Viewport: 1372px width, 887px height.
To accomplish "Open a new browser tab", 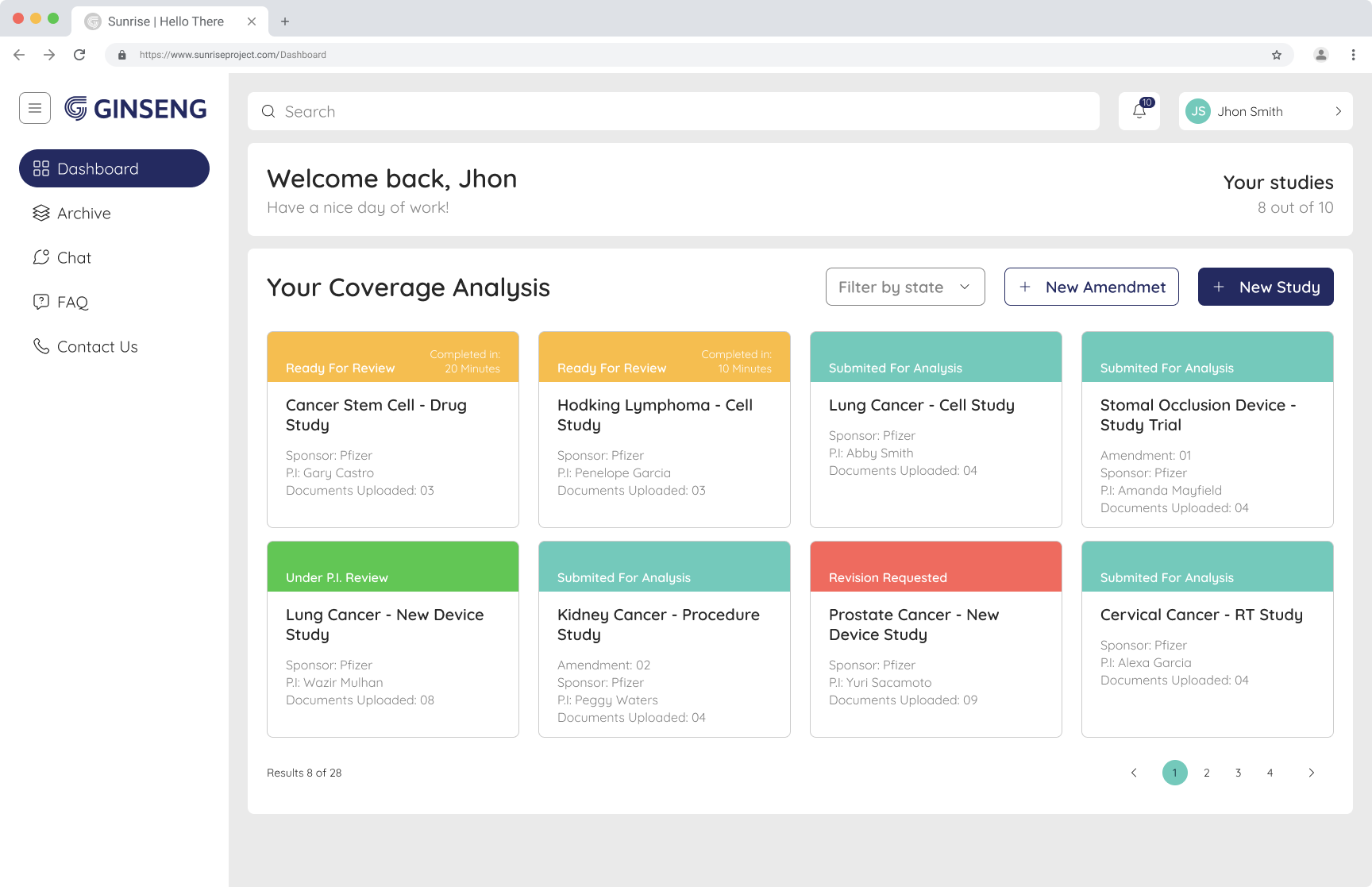I will 285,21.
